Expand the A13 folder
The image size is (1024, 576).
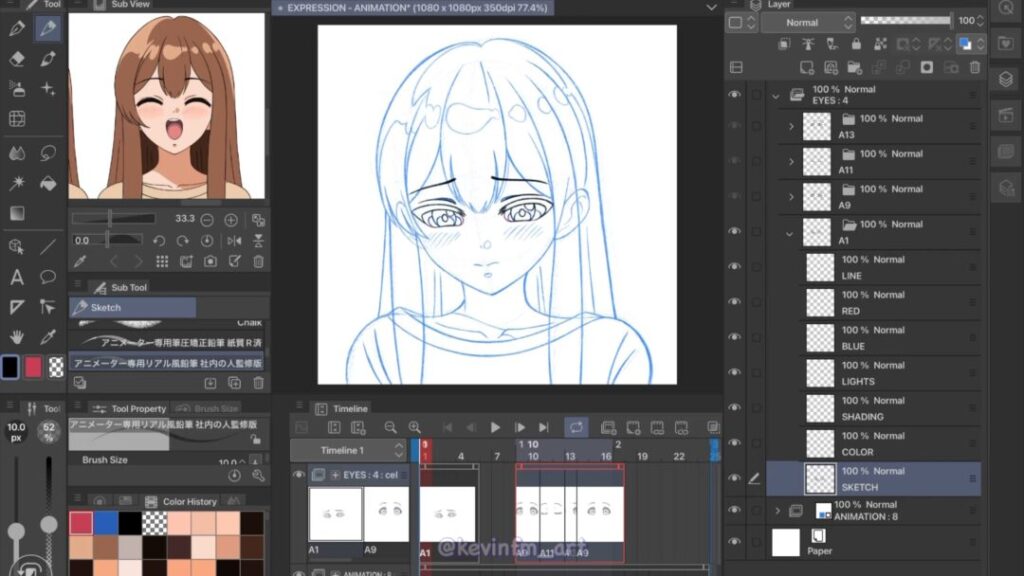coord(791,126)
